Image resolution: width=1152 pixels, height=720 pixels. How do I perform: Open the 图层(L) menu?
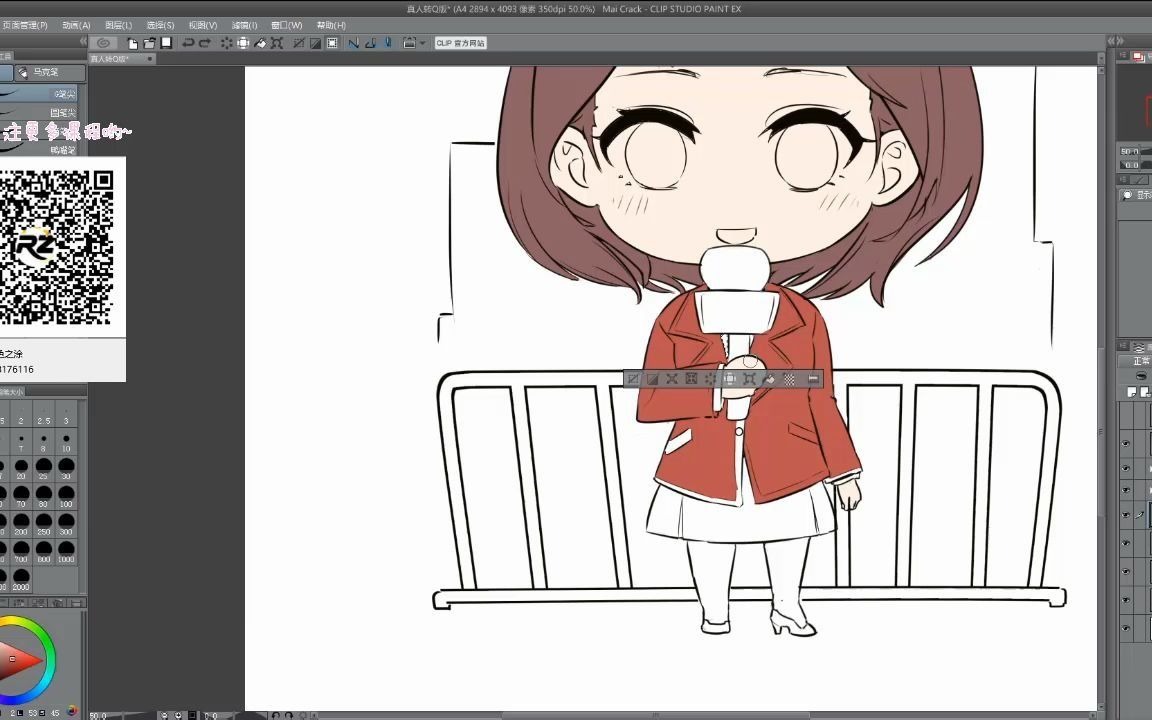[x=118, y=25]
